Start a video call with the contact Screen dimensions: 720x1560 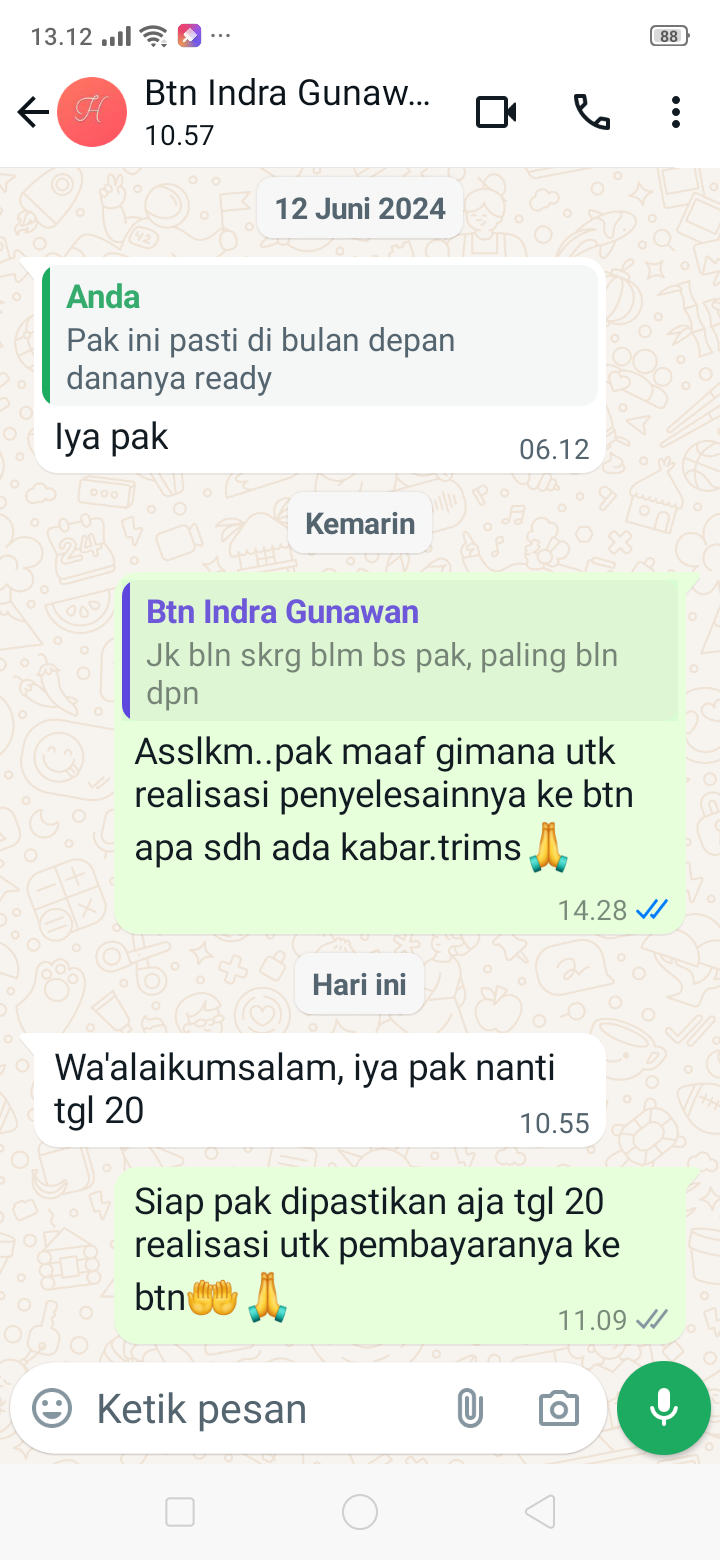tap(496, 112)
